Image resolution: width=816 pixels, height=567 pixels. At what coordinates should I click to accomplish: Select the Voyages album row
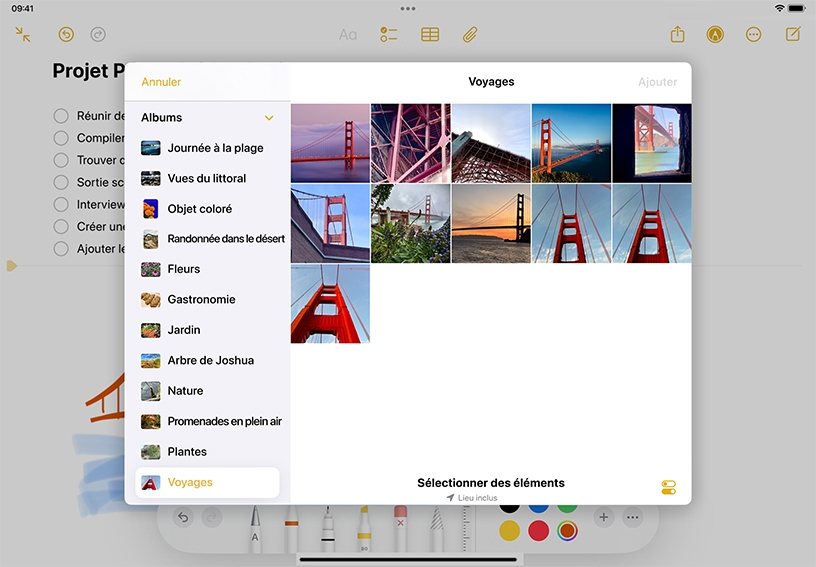coord(208,482)
